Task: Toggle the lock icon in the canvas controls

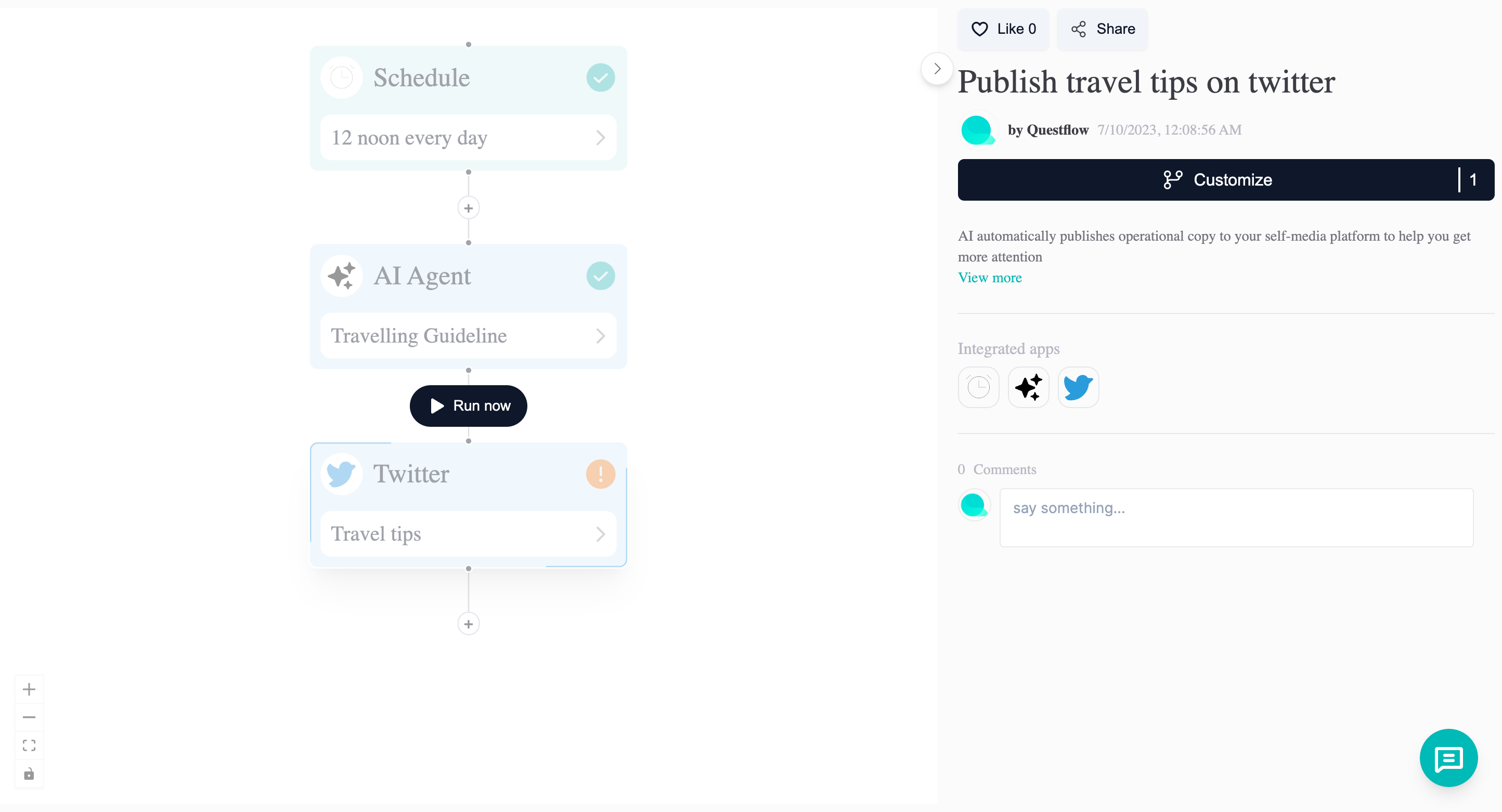Action: coord(29,774)
